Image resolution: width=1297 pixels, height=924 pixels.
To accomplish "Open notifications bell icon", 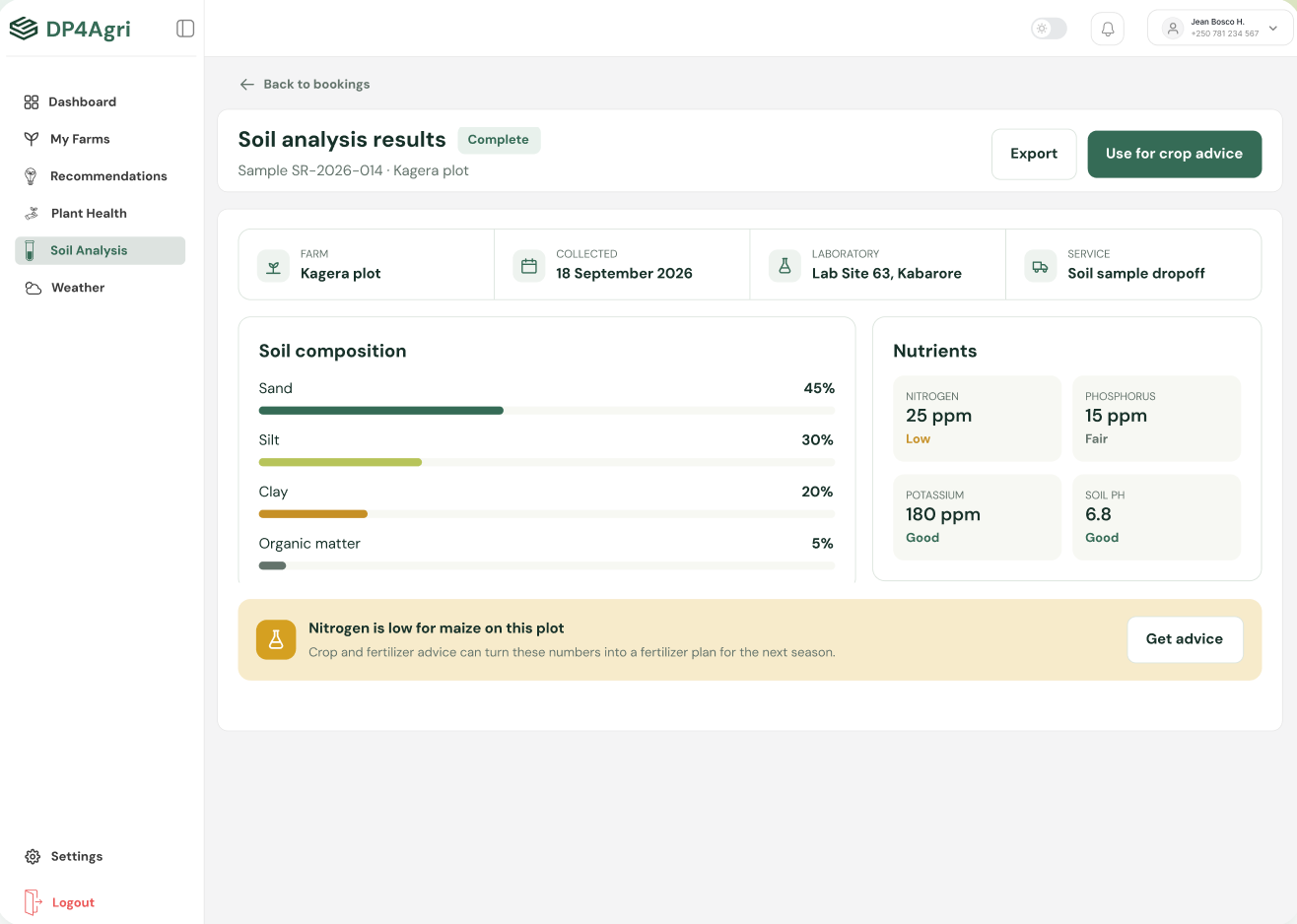I will pos(1108,29).
